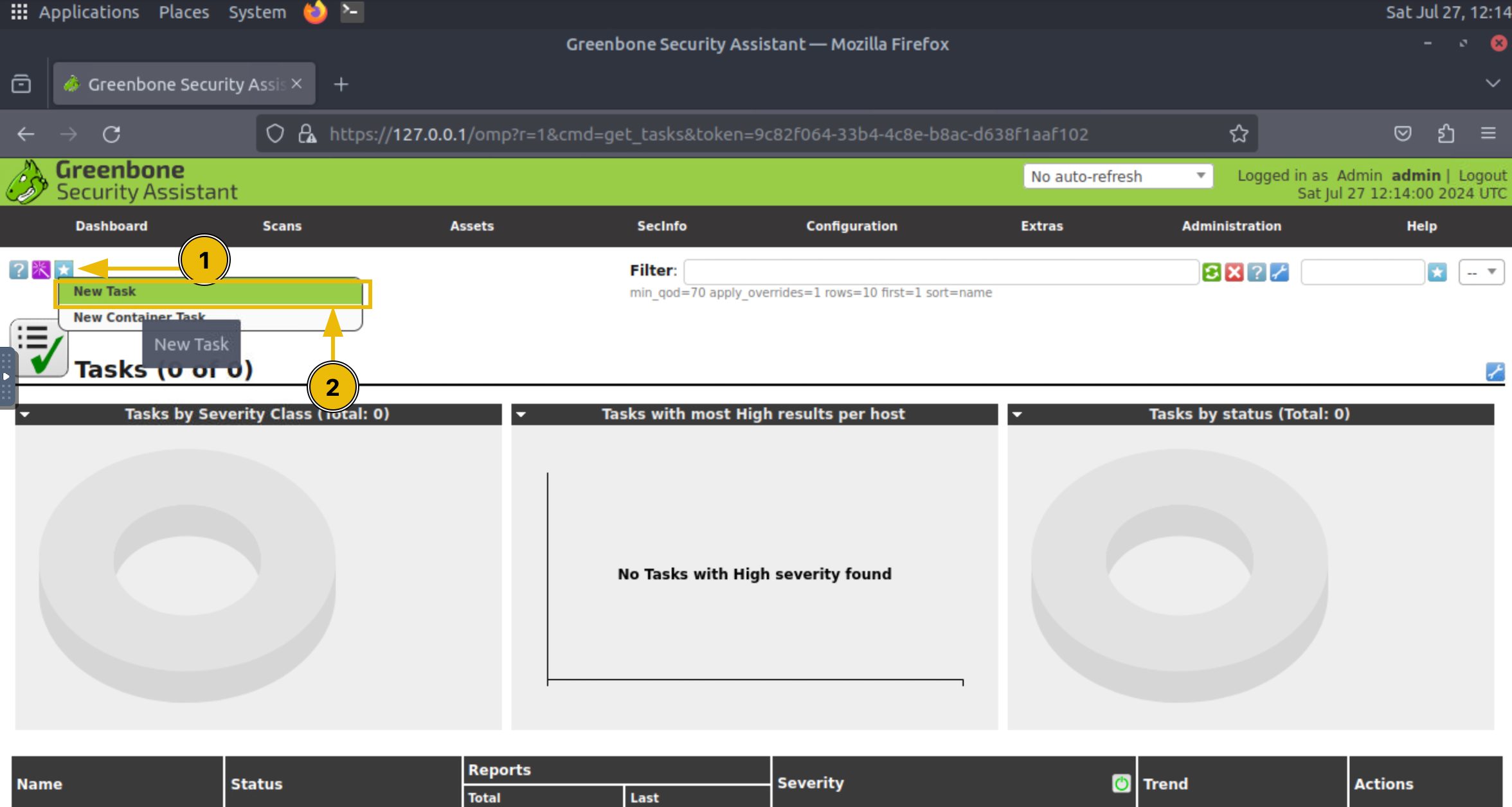Open the admin user link
This screenshot has width=1512, height=807.
pos(1416,175)
